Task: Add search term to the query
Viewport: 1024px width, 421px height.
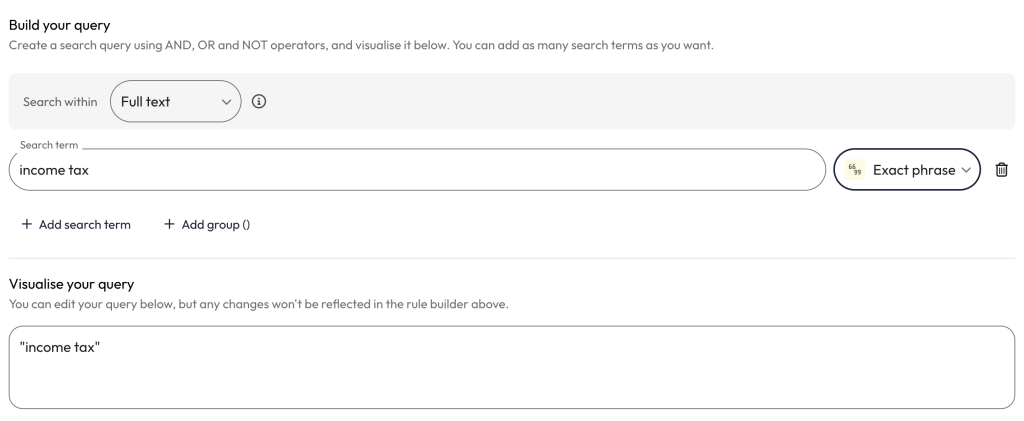Action: [x=76, y=224]
